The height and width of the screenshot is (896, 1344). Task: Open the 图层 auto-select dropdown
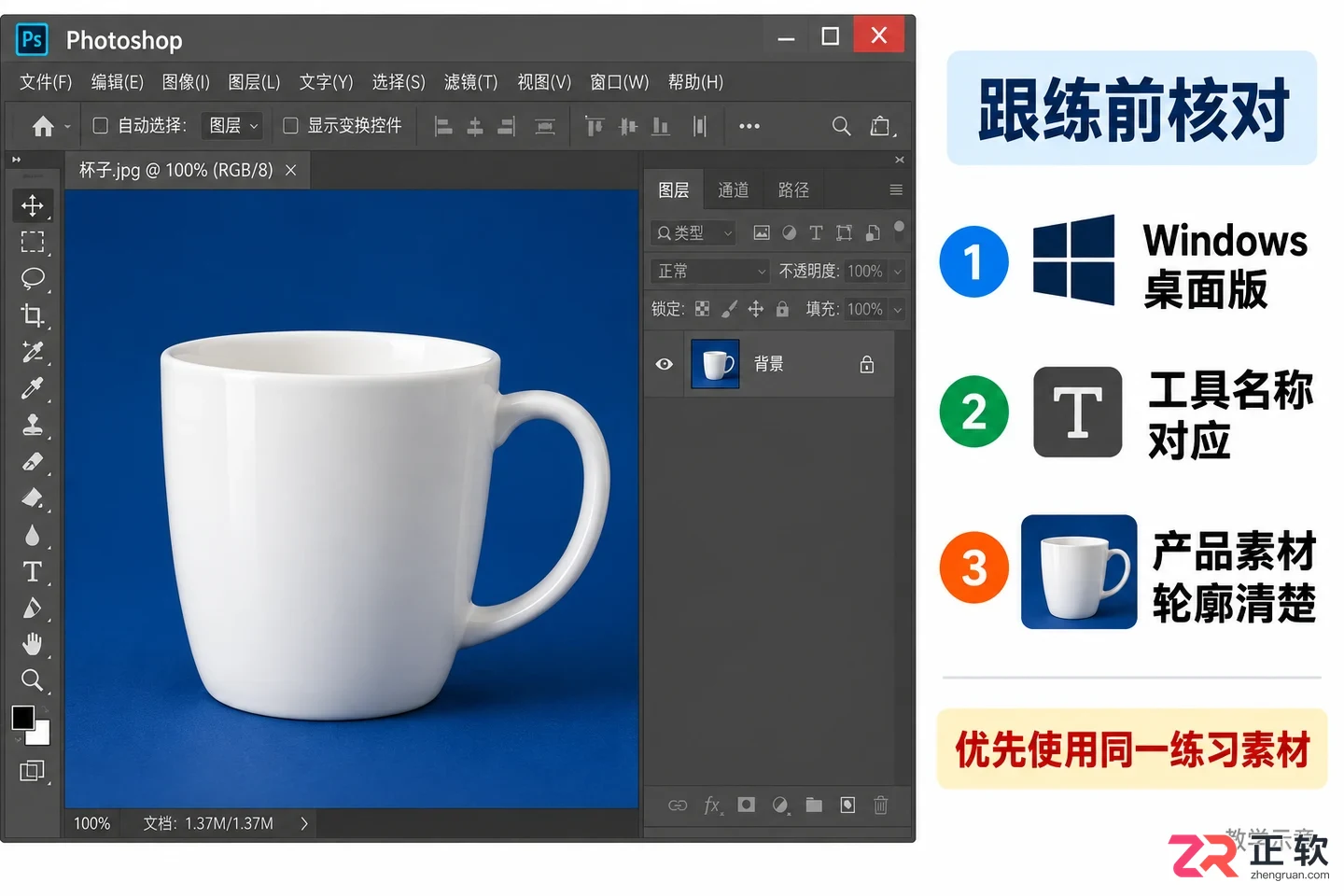coord(233,125)
